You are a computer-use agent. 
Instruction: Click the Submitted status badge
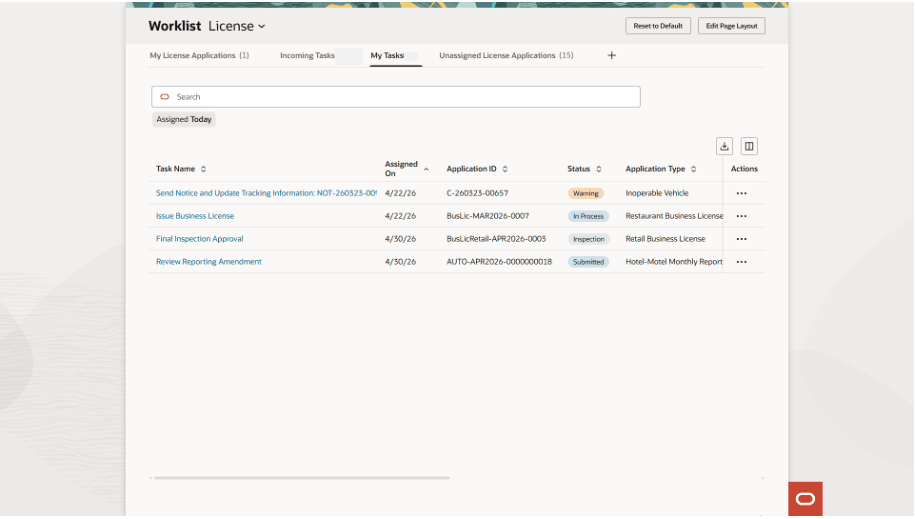588,262
